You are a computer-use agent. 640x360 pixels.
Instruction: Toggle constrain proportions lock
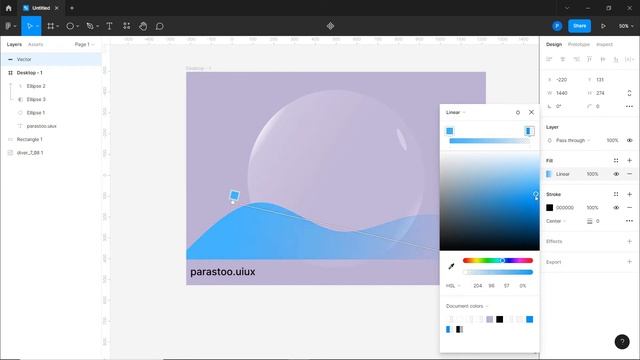click(x=629, y=93)
